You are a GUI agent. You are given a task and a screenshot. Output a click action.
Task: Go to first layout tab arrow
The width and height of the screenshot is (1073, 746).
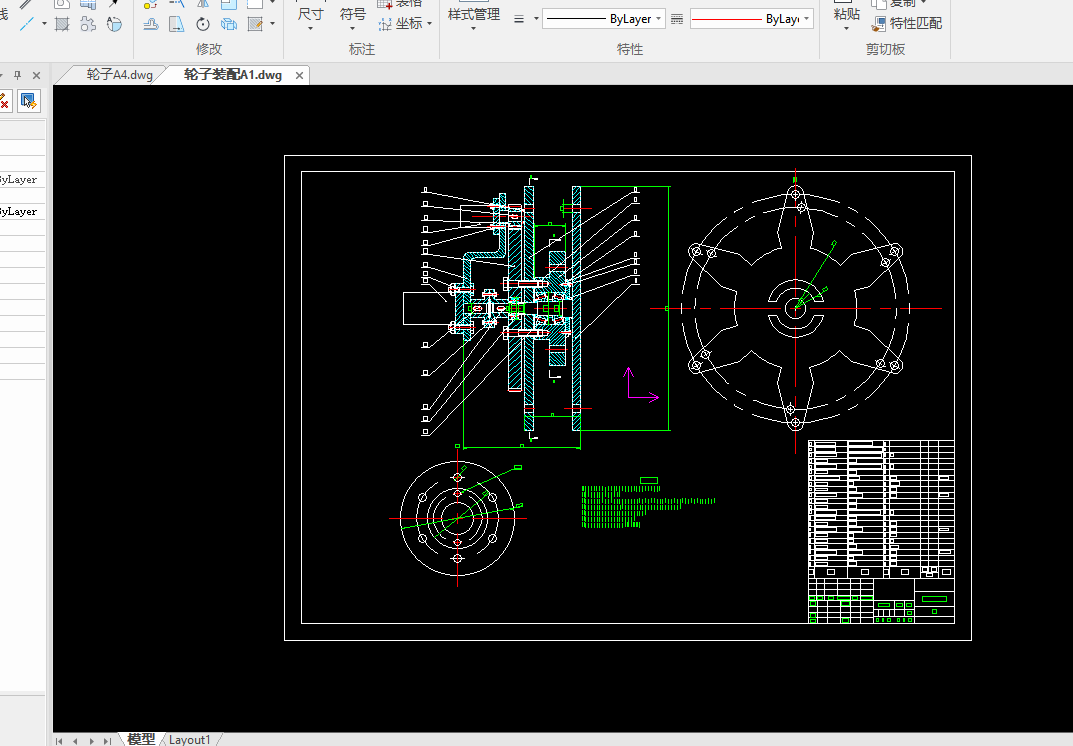click(60, 740)
